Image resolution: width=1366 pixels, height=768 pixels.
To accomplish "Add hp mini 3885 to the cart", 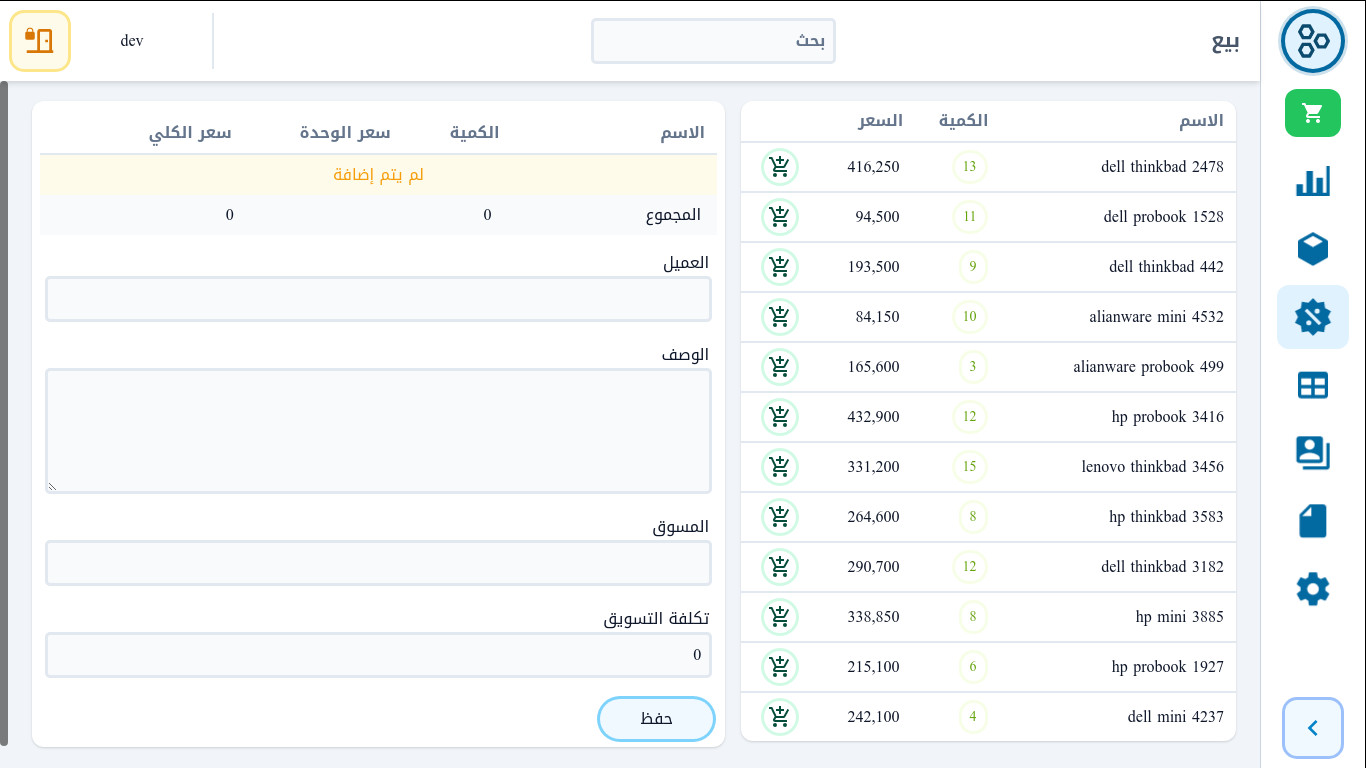I will click(780, 617).
